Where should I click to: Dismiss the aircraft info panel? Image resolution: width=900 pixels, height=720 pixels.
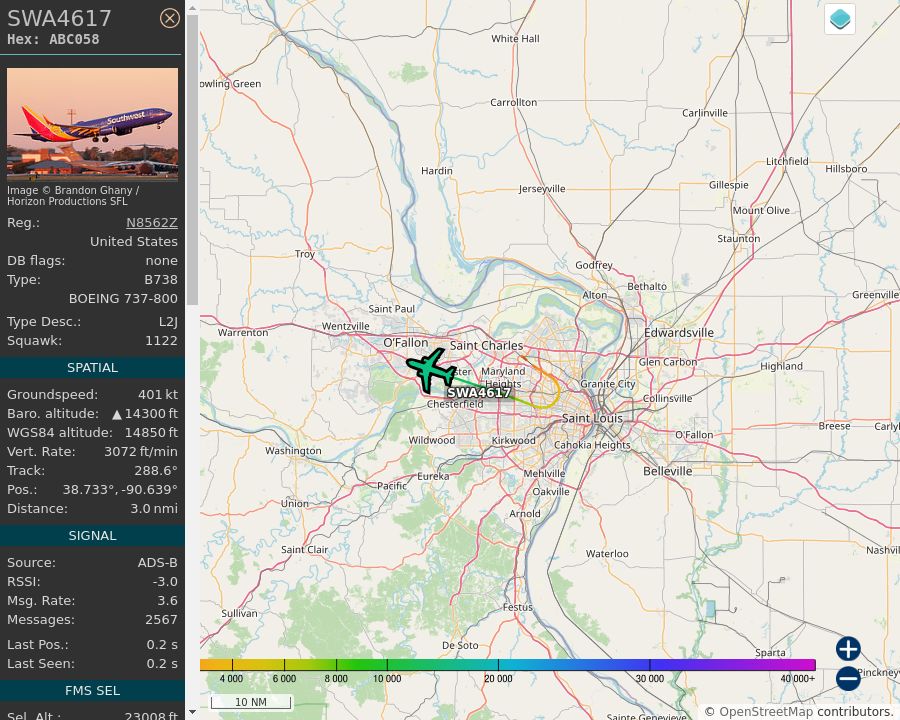(170, 18)
